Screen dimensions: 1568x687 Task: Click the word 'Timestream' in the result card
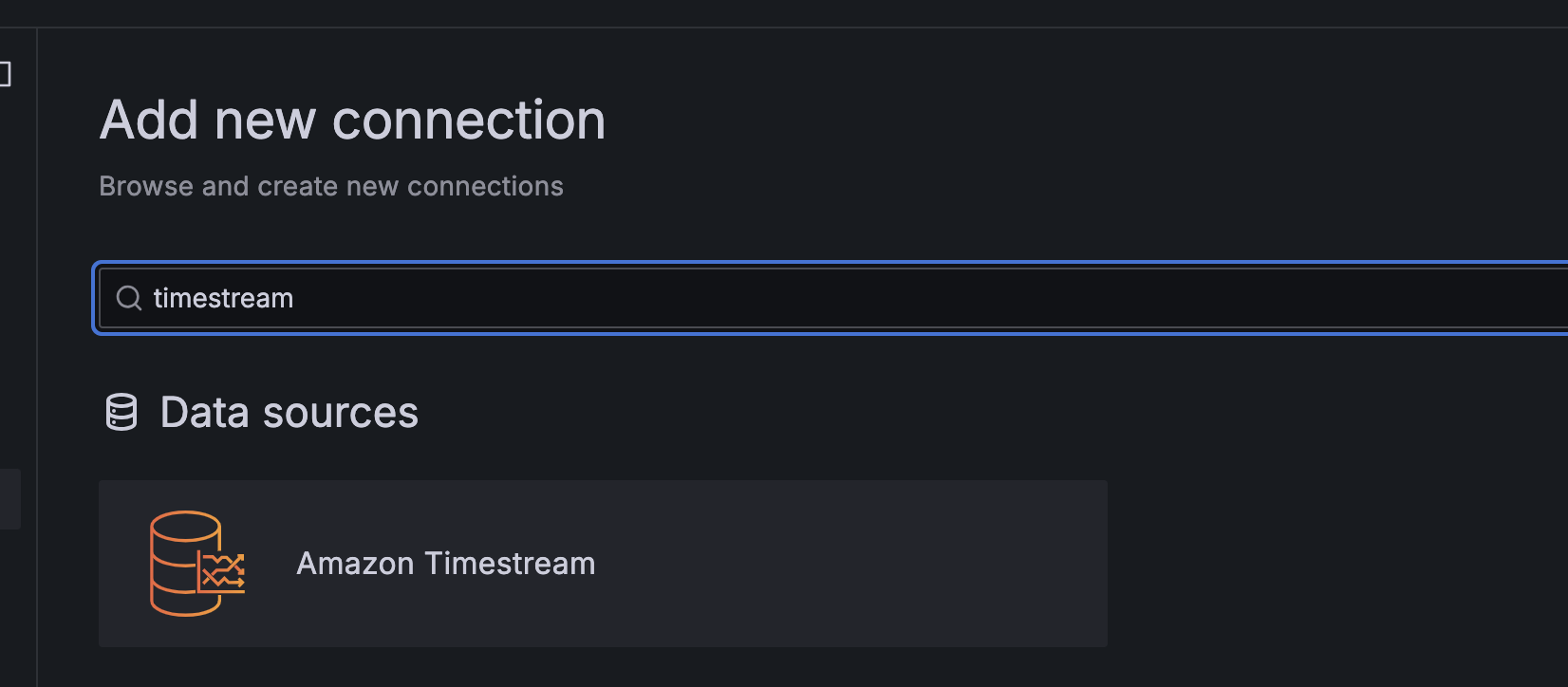510,564
